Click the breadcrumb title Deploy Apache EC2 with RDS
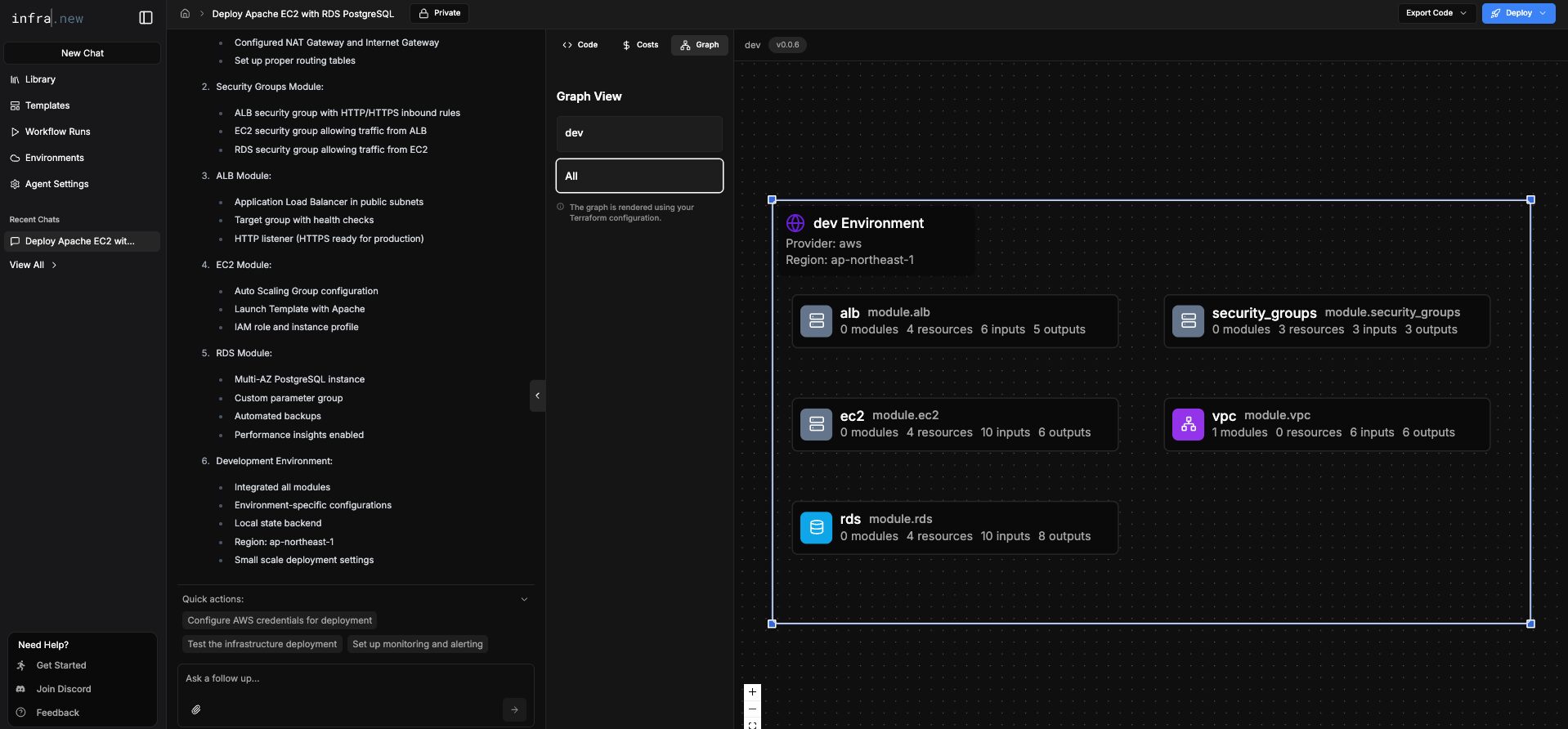1568x729 pixels. tap(302, 13)
